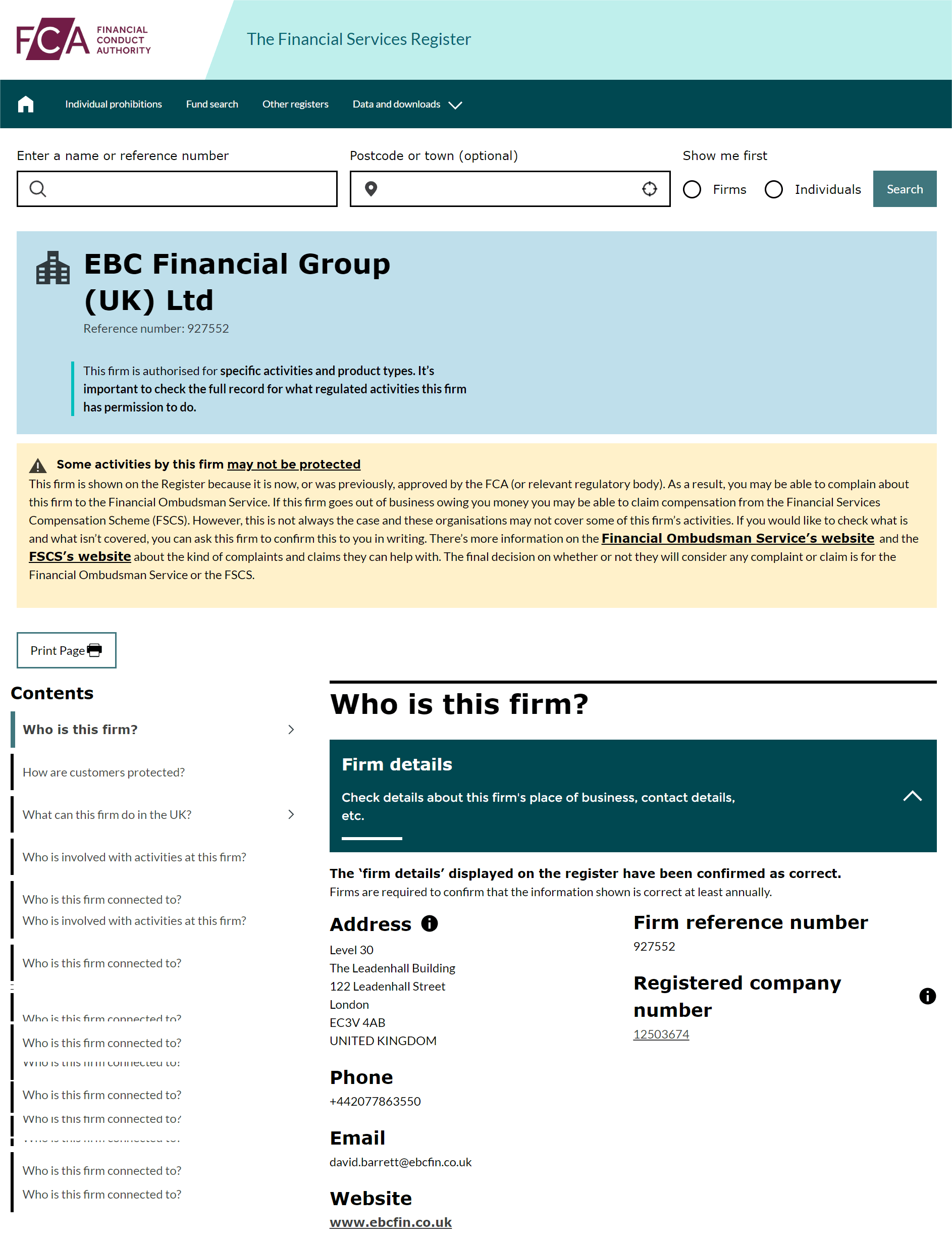
Task: Click phone number +442077863550
Action: 375,1101
